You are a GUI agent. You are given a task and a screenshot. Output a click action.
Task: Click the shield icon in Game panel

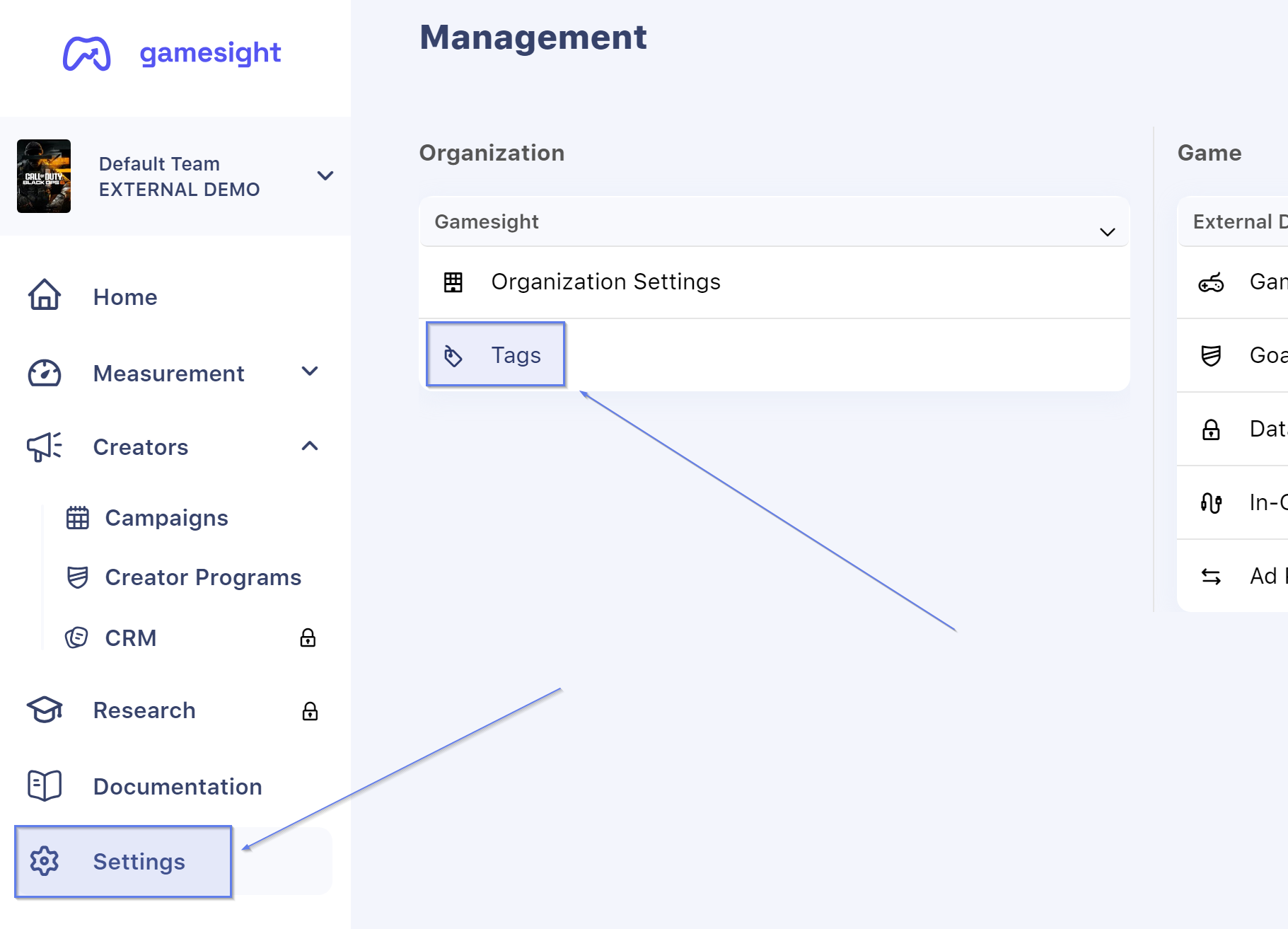point(1211,355)
